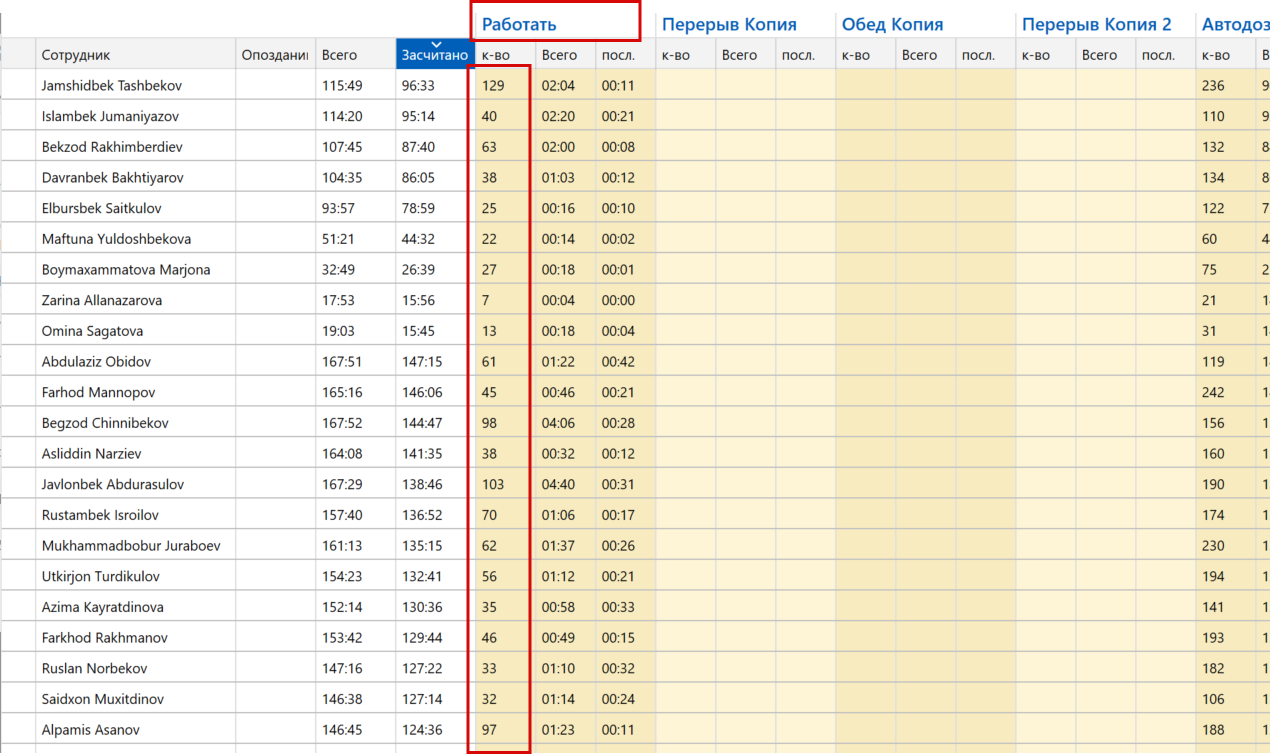
Task: Click total time 93:57 for Elbursbek
Action: (x=339, y=208)
